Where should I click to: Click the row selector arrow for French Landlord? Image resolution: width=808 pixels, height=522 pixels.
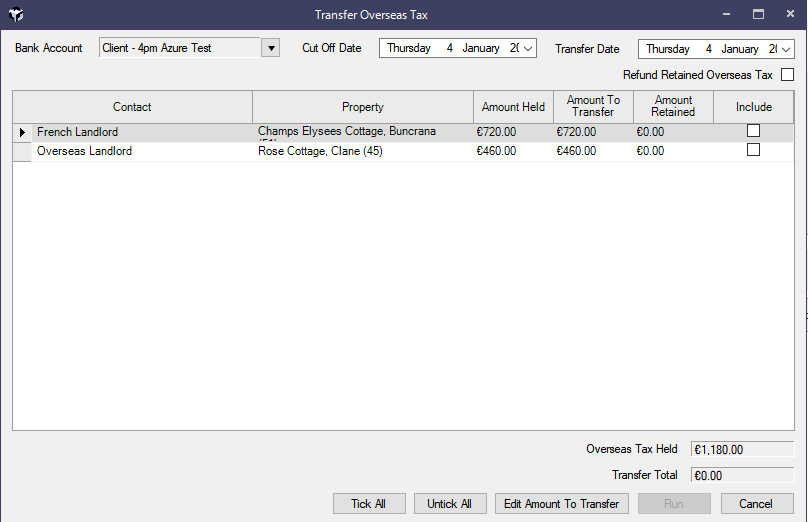pos(22,132)
